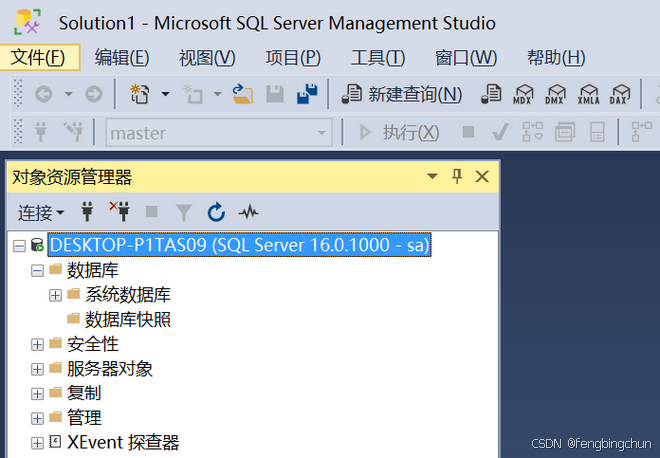660x458 pixels.
Task: Click the New Project toolbar icon
Action: pyautogui.click(x=140, y=93)
